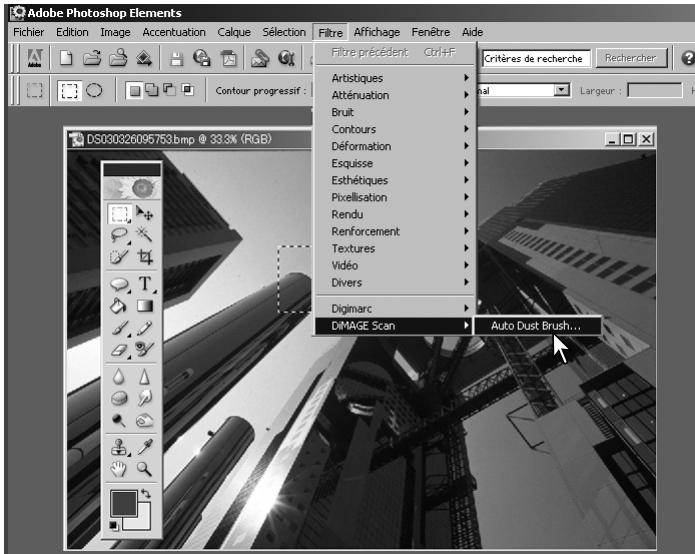The height and width of the screenshot is (554, 695).
Task: Select the Clone Stamp tool
Action: point(119,447)
